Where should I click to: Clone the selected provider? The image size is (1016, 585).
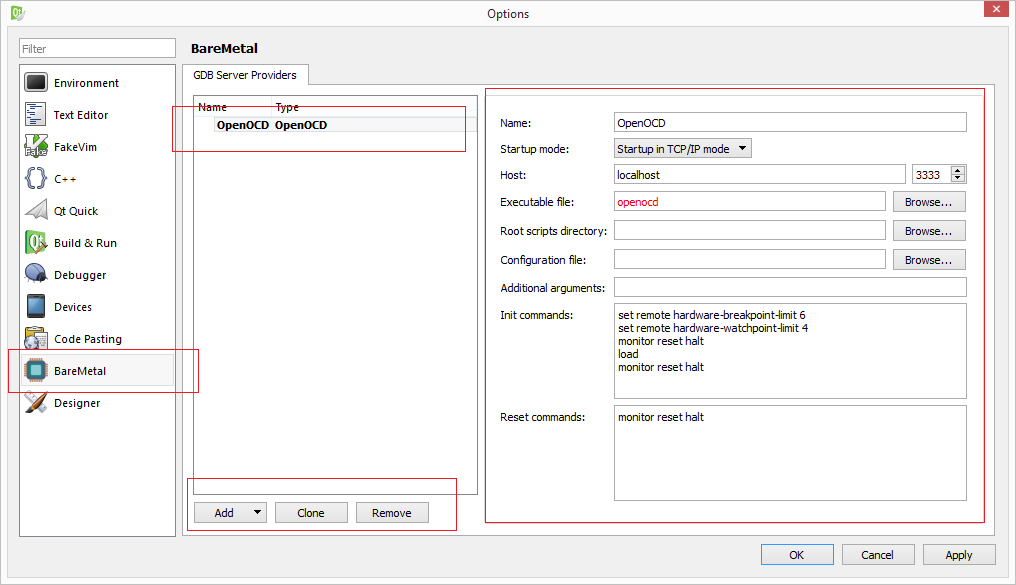[311, 512]
